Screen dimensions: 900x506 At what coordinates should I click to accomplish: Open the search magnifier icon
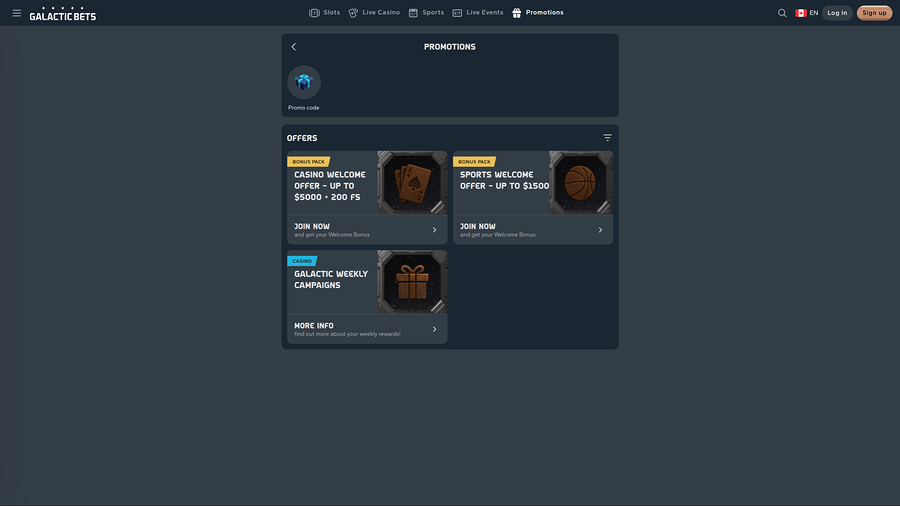[782, 13]
